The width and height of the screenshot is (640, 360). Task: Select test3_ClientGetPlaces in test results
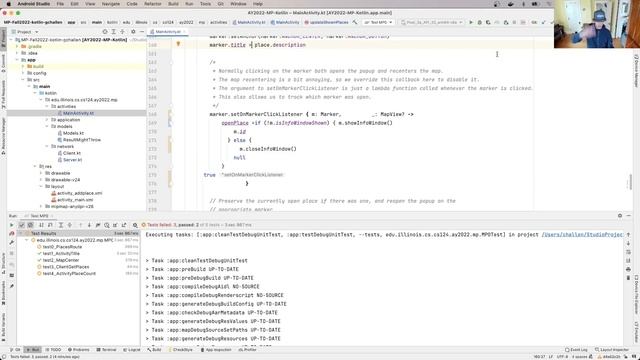point(66,267)
